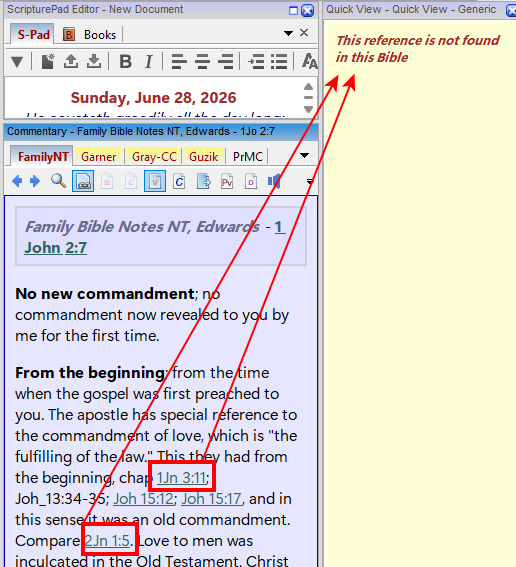The width and height of the screenshot is (516, 567).
Task: Expand commentary toolbar overflow options
Action: pyautogui.click(x=310, y=181)
